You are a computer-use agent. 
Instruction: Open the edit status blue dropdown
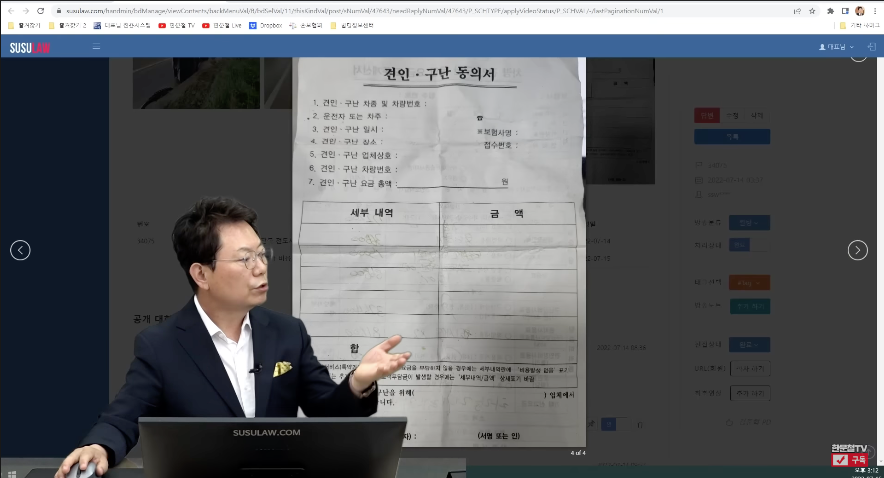click(749, 344)
